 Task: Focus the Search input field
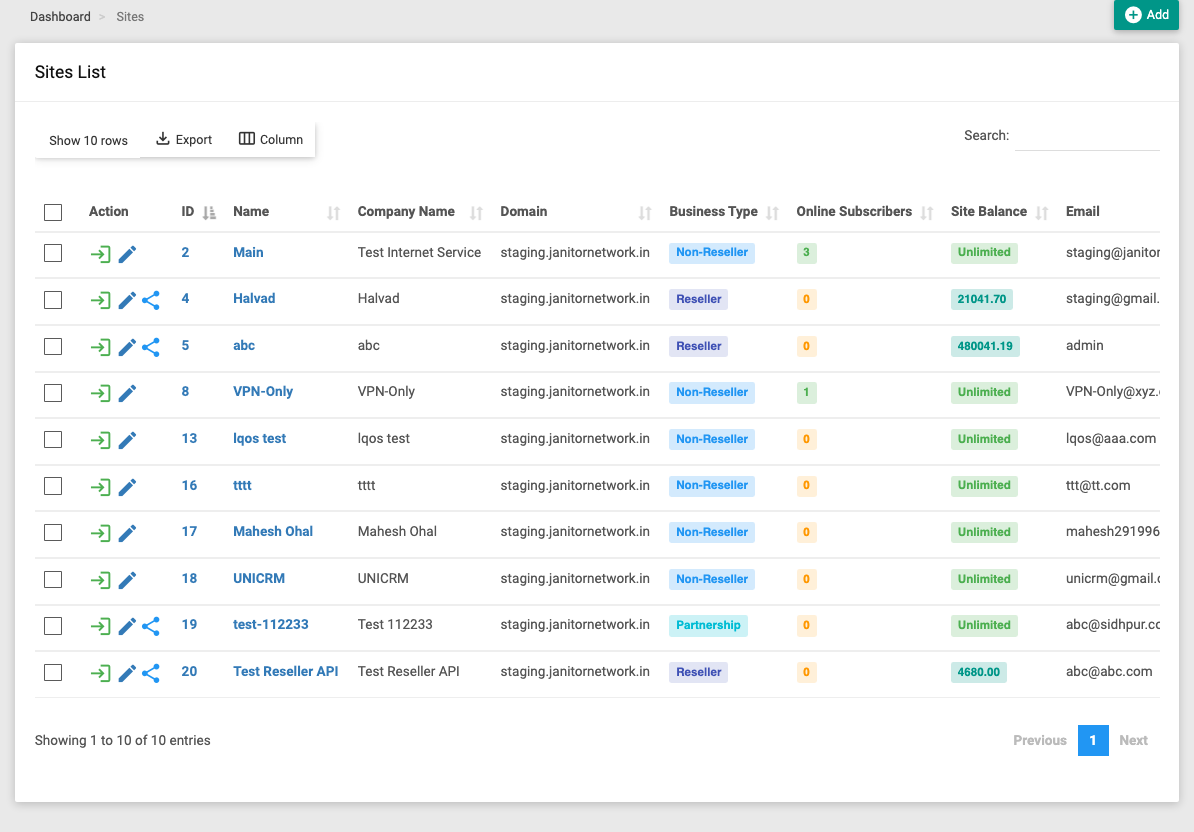coord(1087,135)
